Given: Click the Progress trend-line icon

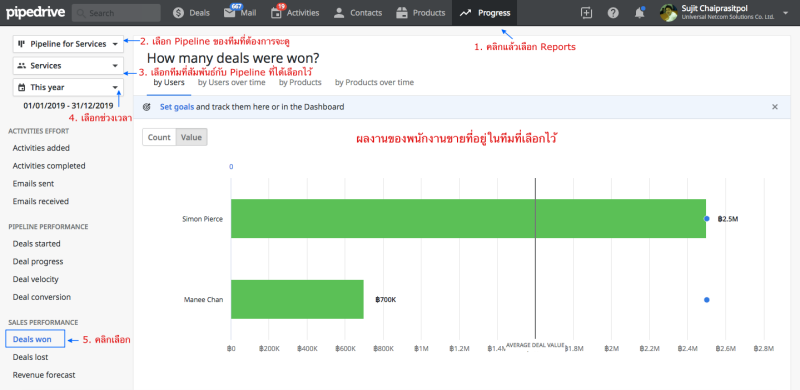Looking at the screenshot, I should (x=465, y=13).
